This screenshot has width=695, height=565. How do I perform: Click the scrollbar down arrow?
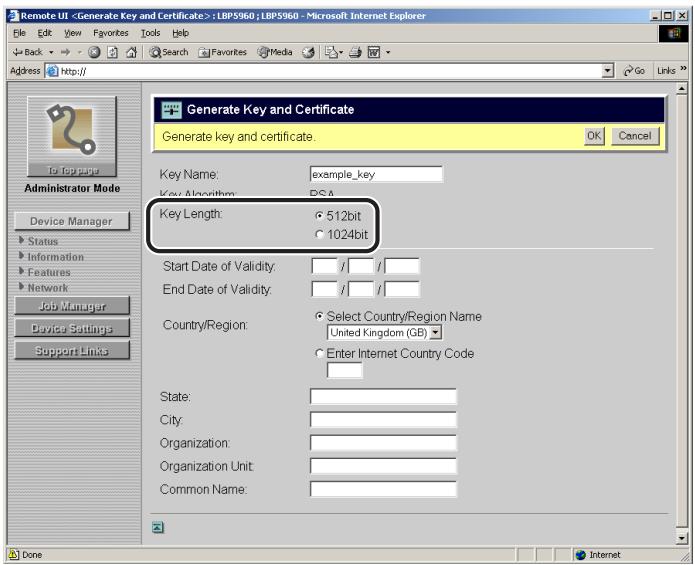click(682, 538)
